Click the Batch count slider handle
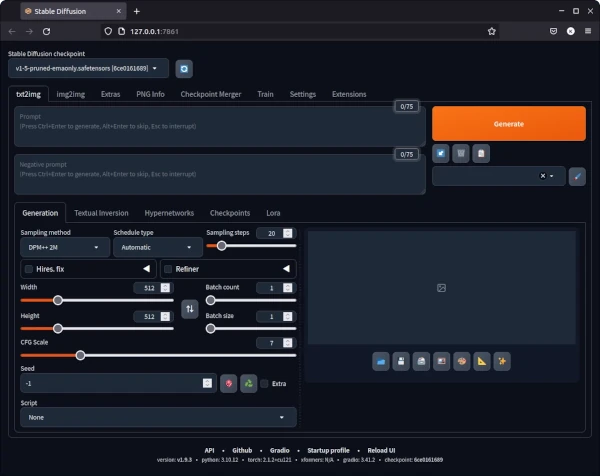This screenshot has width=600, height=476. coord(210,300)
